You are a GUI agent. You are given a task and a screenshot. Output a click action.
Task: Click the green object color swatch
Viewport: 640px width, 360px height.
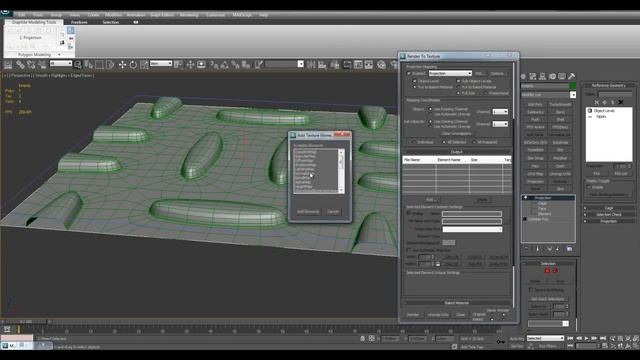tap(573, 86)
